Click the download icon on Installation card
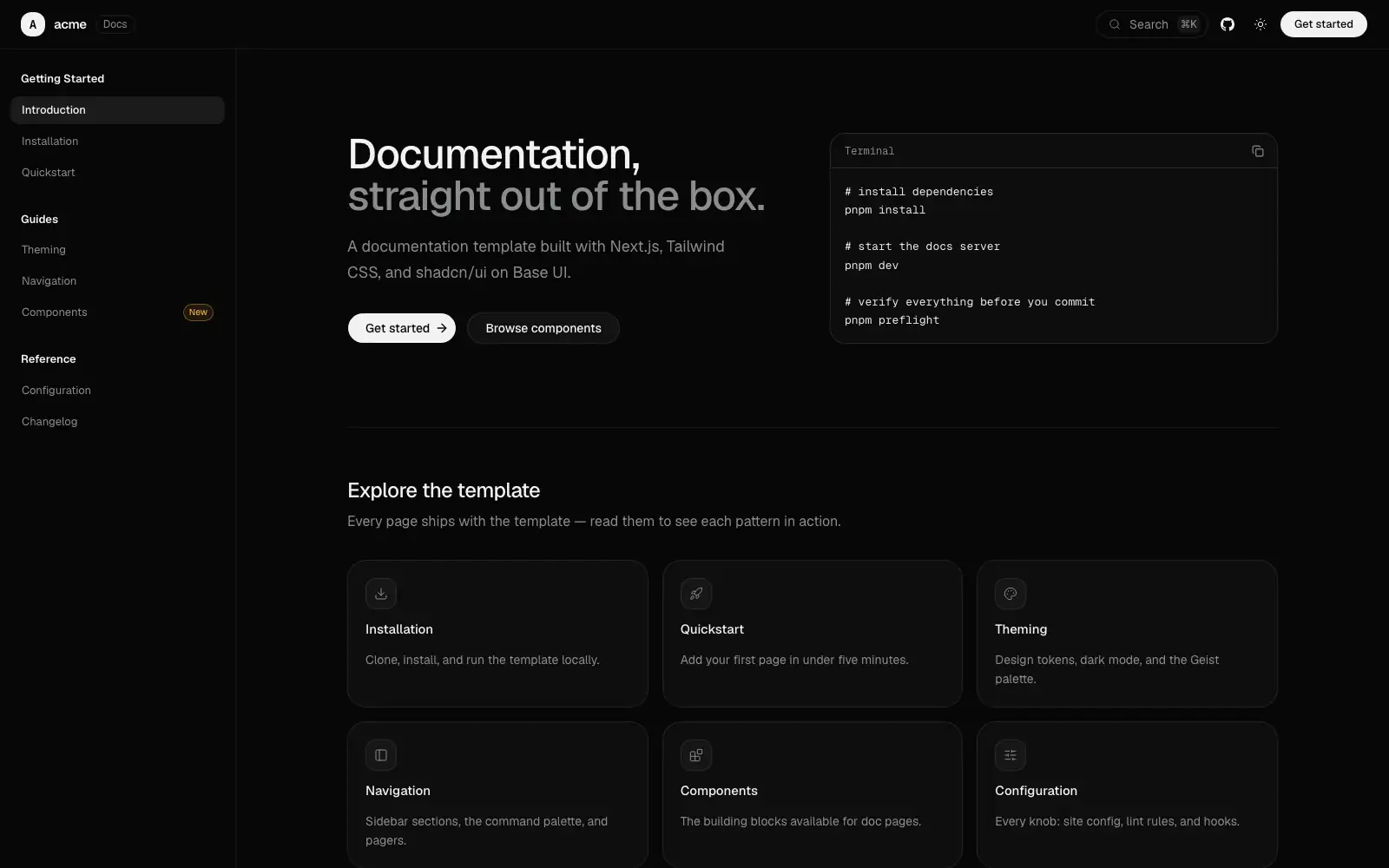The width and height of the screenshot is (1389, 868). click(381, 594)
